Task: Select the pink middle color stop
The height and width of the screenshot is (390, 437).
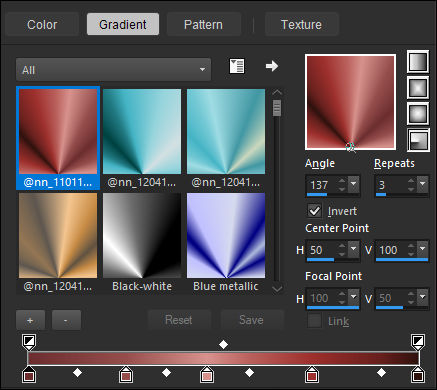Action: click(207, 375)
